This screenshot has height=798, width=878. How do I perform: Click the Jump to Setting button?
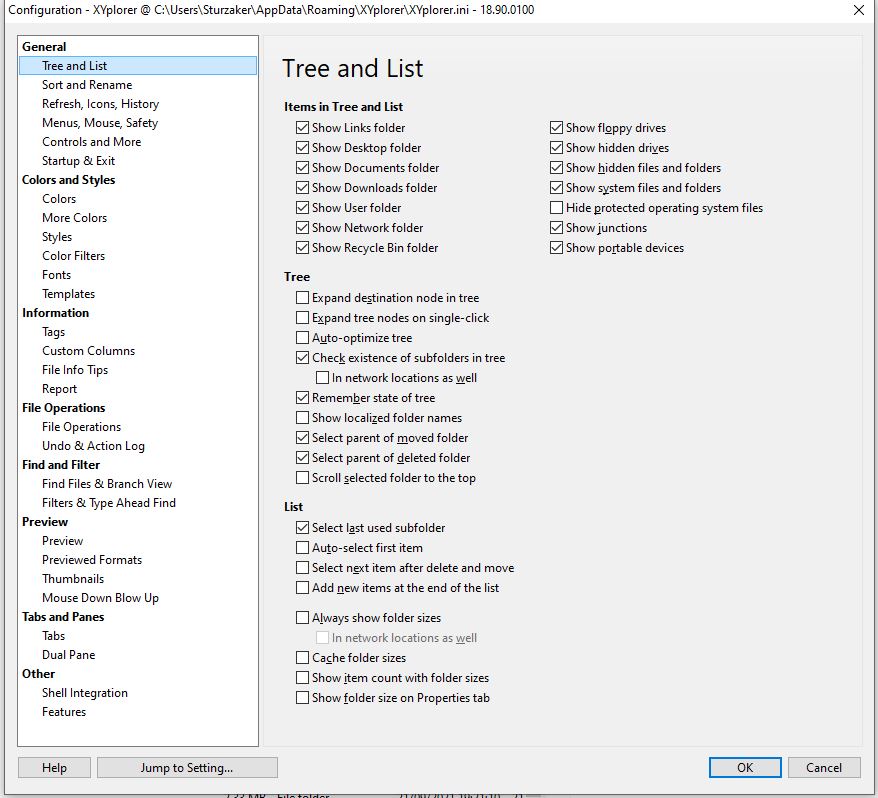tap(187, 768)
